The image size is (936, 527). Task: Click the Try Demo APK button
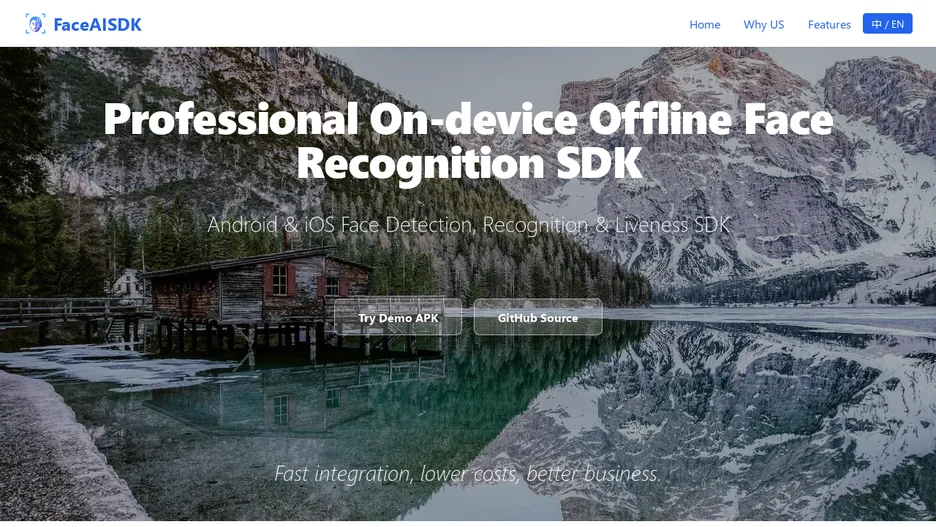pos(398,318)
